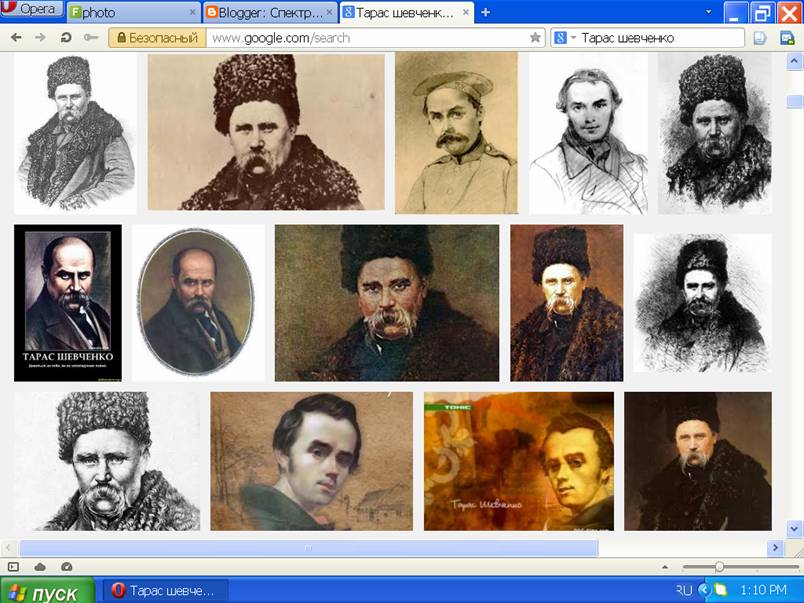This screenshot has height=603, width=804.
Task: Open the sketch of a man in a soldier's cap
Action: 456,133
